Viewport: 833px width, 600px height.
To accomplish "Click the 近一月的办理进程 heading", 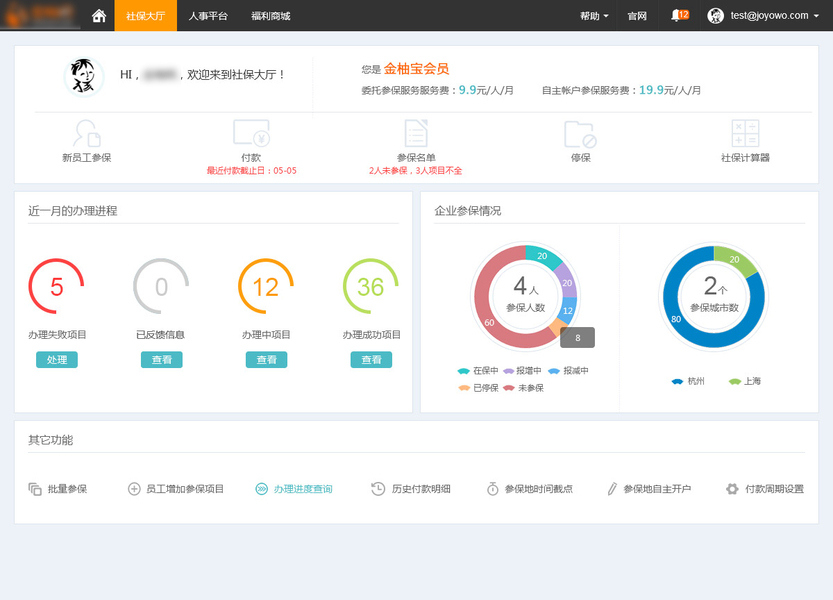I will click(x=73, y=211).
